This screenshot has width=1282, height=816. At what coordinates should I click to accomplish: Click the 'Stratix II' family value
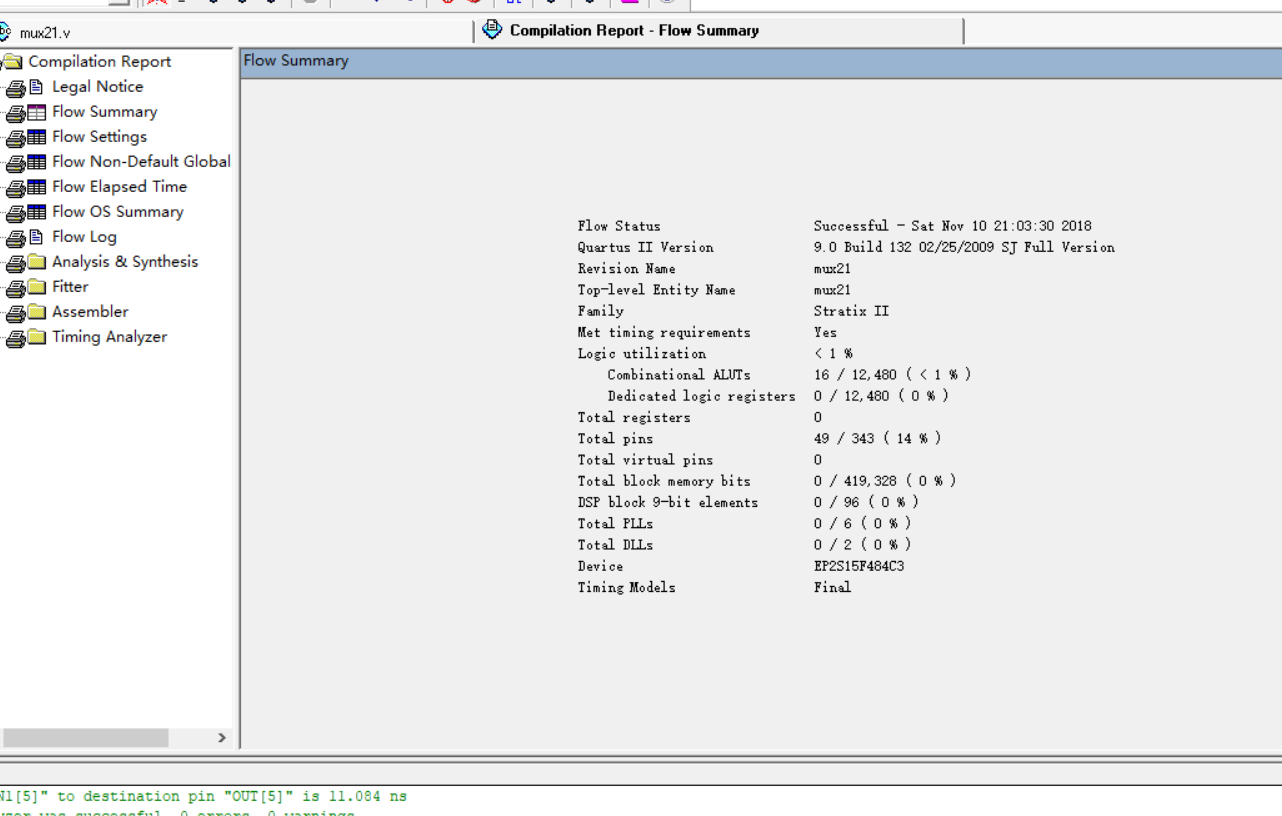point(851,311)
